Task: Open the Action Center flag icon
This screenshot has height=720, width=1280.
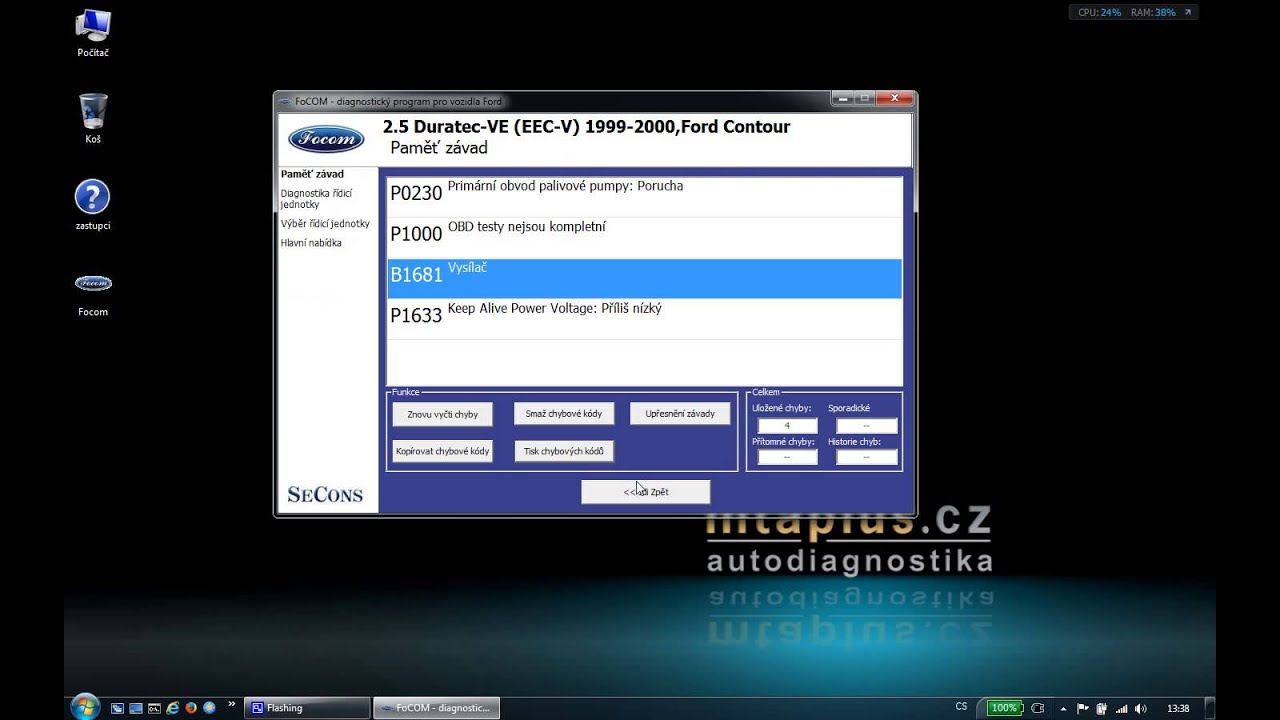Action: pyautogui.click(x=1083, y=708)
